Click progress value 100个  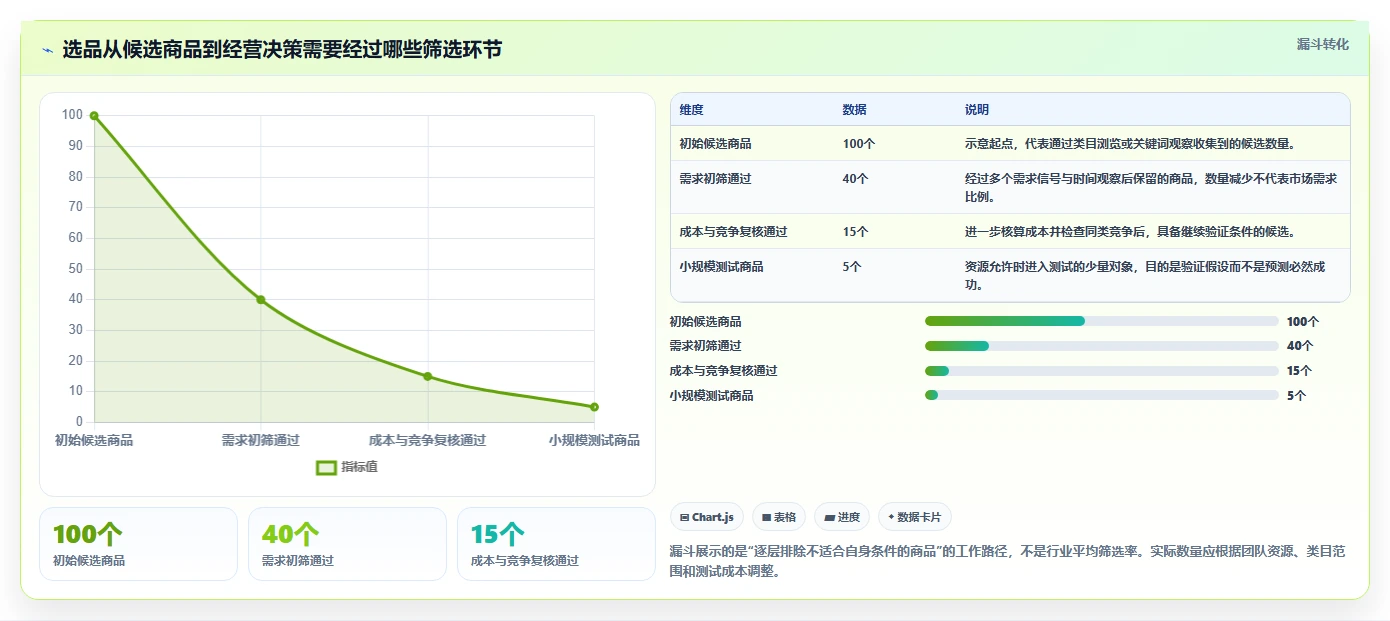coord(1303,322)
